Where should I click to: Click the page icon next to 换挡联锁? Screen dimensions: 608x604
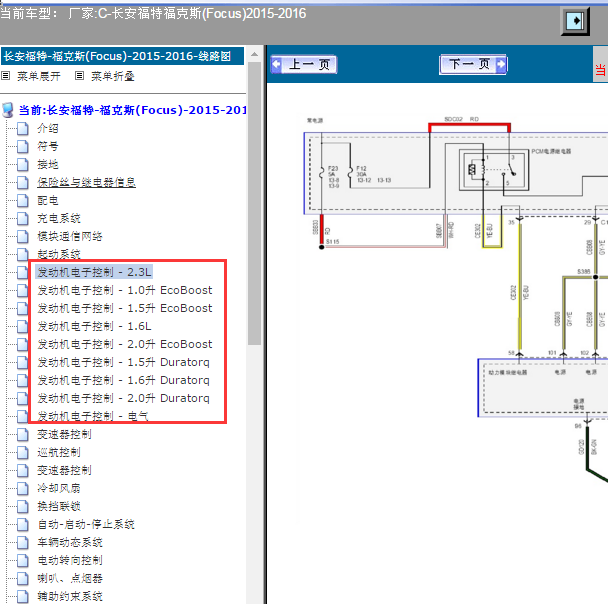[23, 506]
